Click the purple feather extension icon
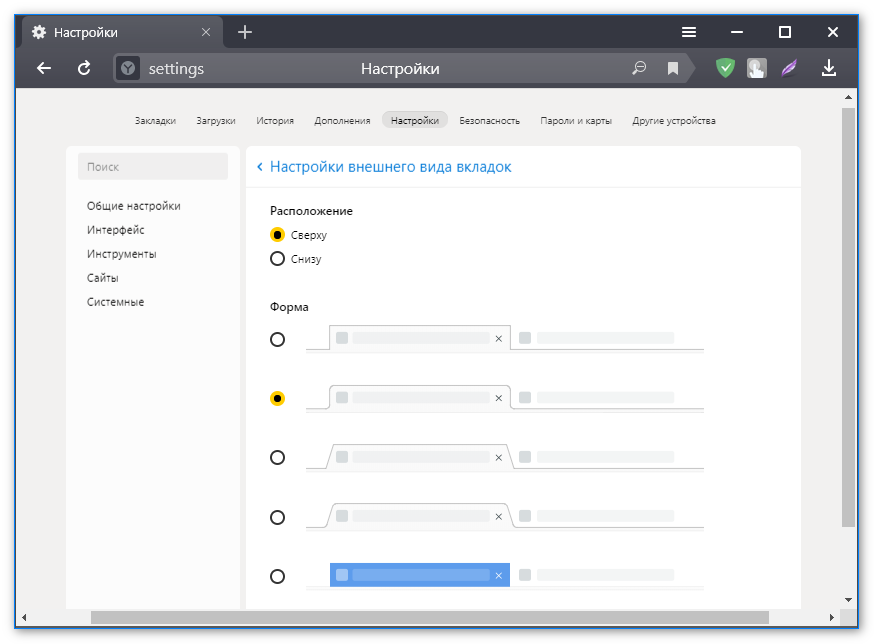Viewport: 874px width, 644px height. point(790,68)
